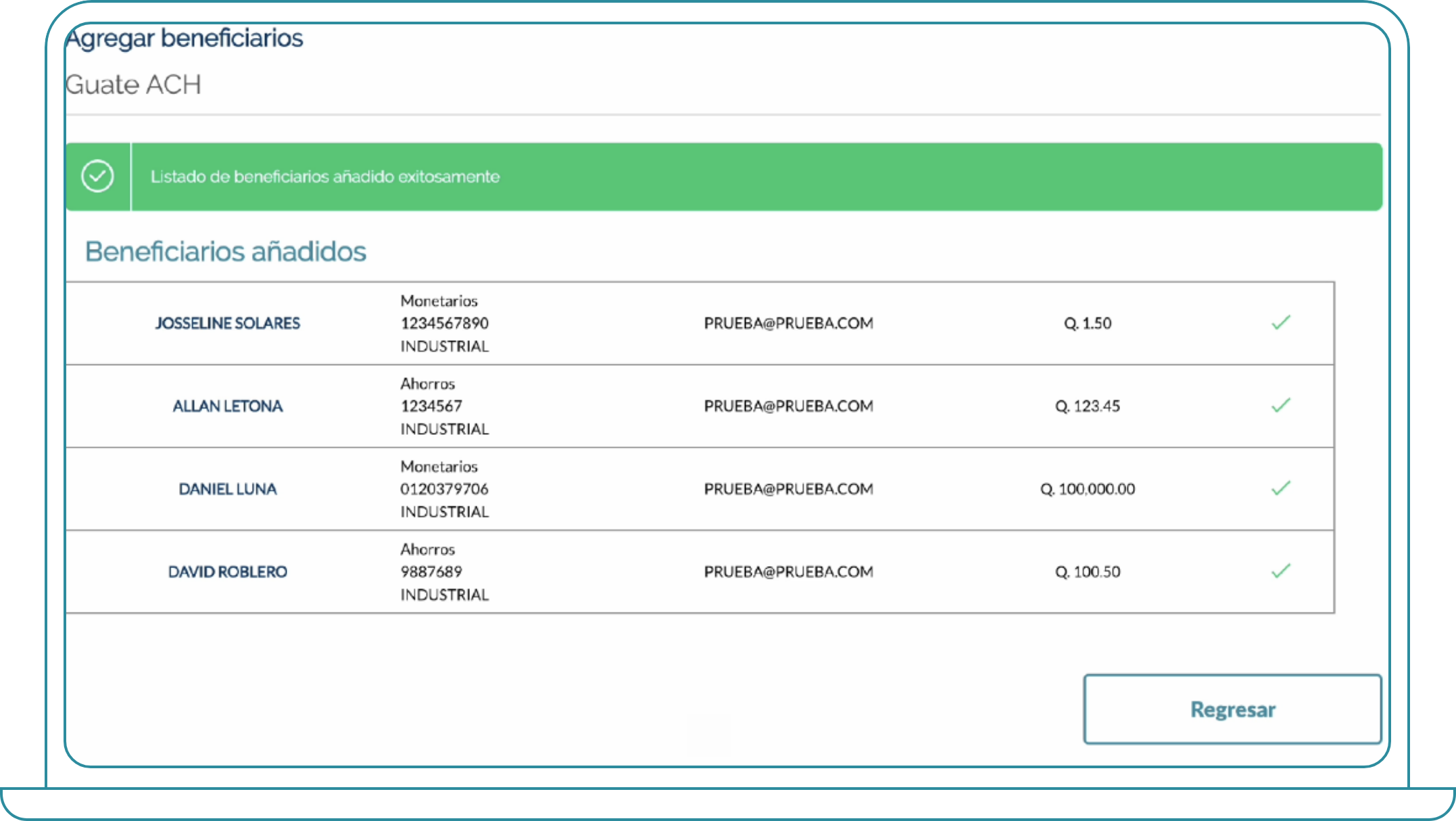
Task: Click Ahorros label in ALLAN LETONA row
Action: tap(427, 384)
